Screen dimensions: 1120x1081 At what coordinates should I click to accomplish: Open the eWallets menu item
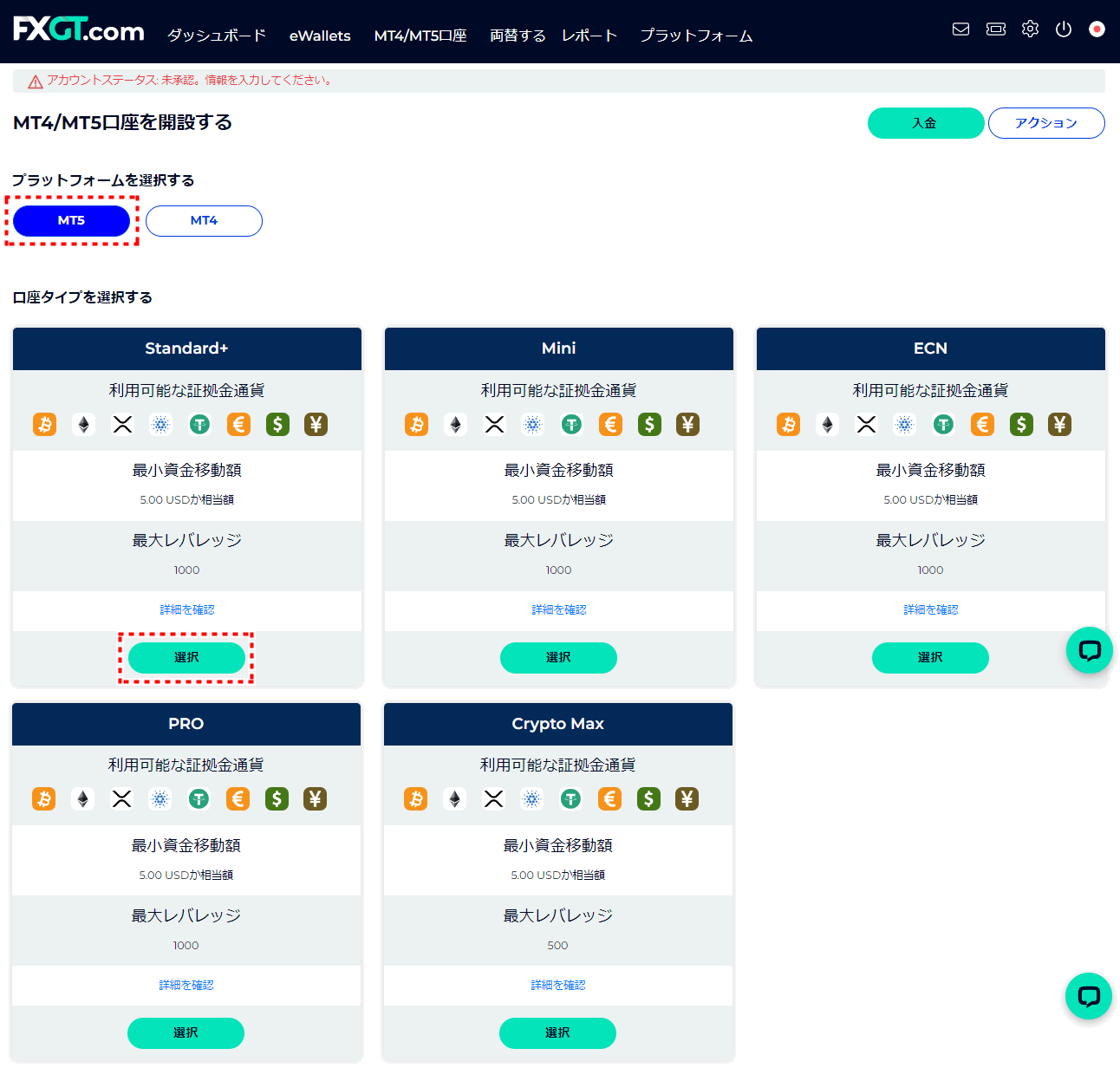click(x=320, y=36)
